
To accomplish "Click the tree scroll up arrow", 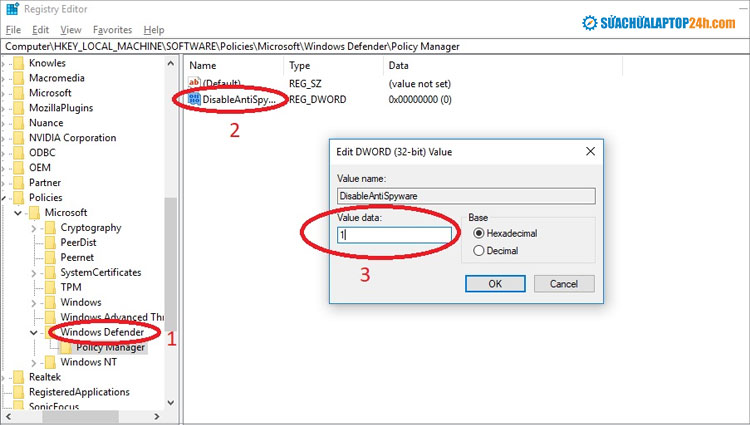I will click(171, 63).
